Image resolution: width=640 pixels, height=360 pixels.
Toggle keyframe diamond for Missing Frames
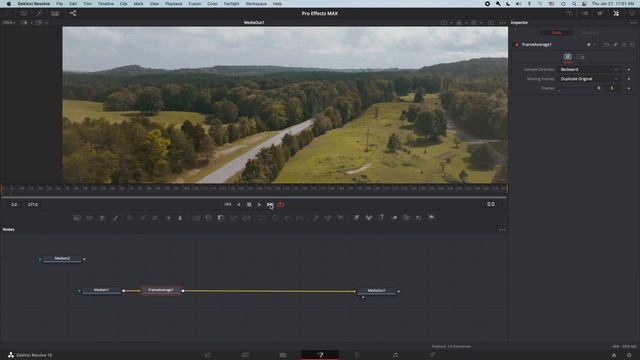click(629, 79)
